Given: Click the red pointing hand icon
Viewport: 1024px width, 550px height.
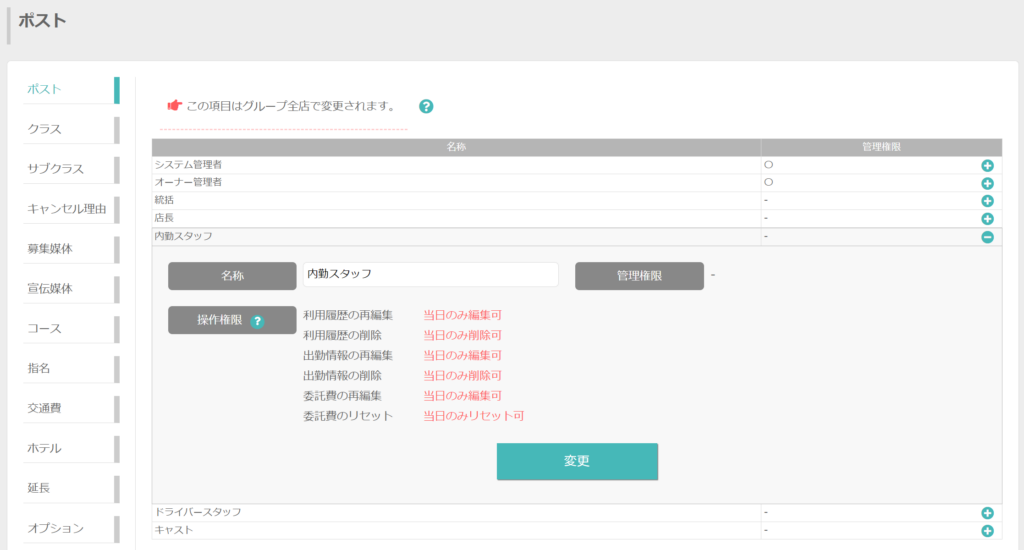Looking at the screenshot, I should [174, 105].
